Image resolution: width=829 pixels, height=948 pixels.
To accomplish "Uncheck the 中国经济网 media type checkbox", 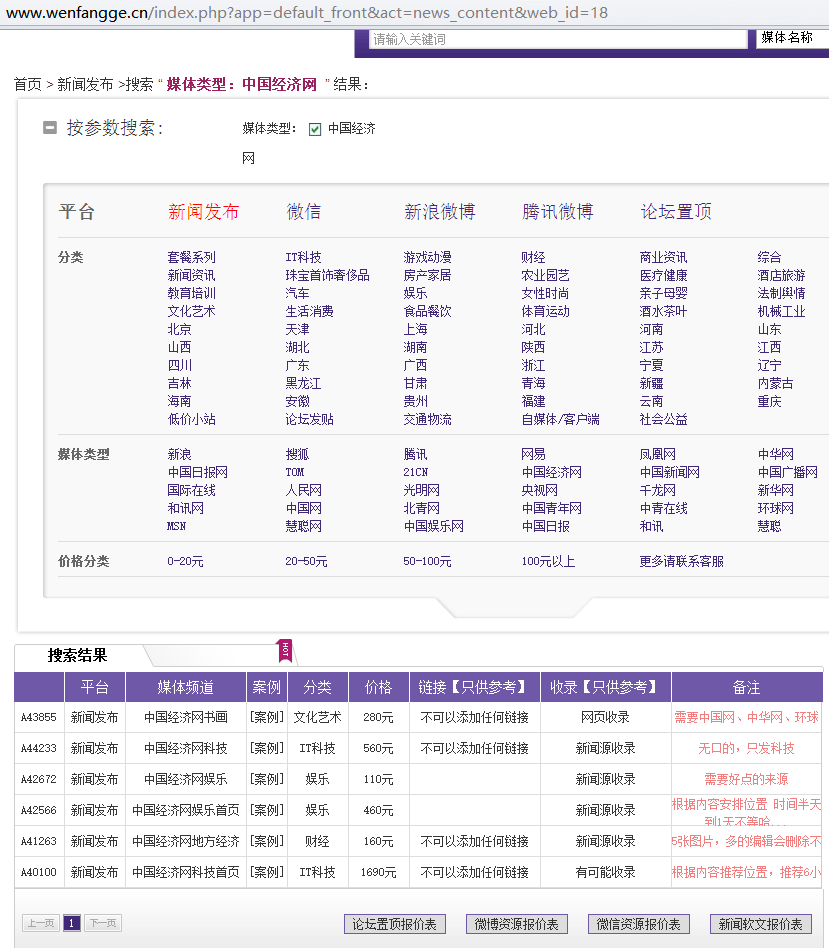I will coord(315,129).
